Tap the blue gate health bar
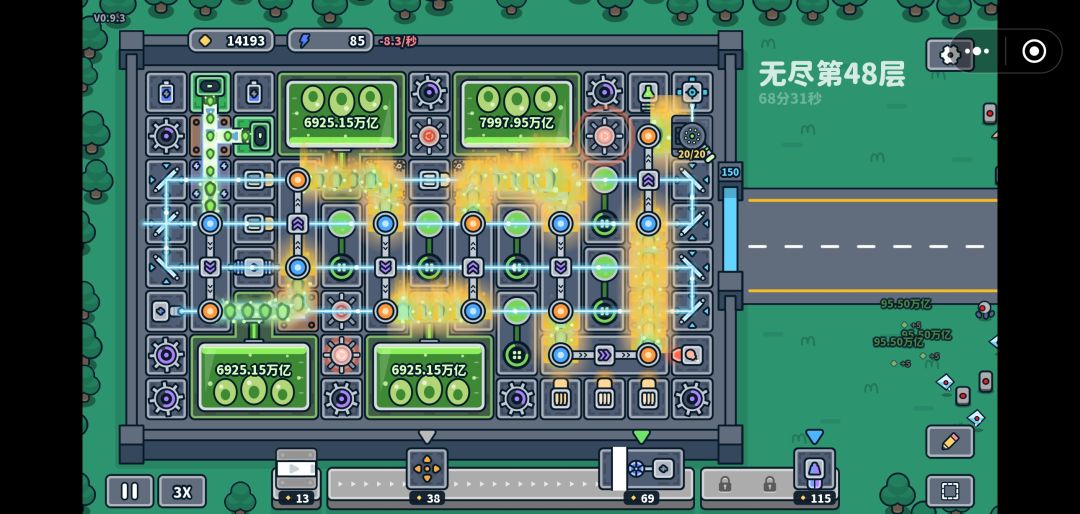The height and width of the screenshot is (514, 1080). (729, 228)
